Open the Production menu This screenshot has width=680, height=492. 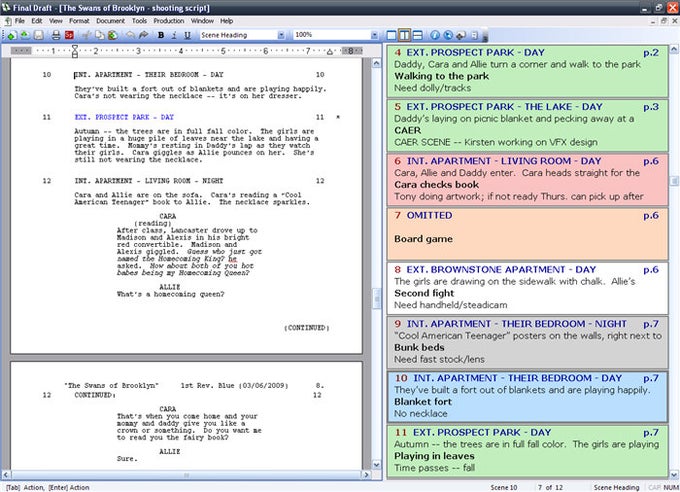(169, 21)
